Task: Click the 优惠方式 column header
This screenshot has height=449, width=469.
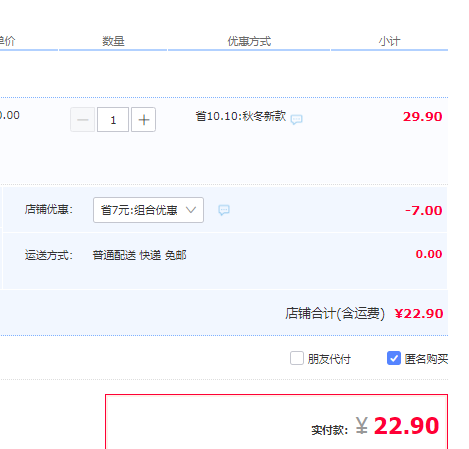Action: coord(249,41)
